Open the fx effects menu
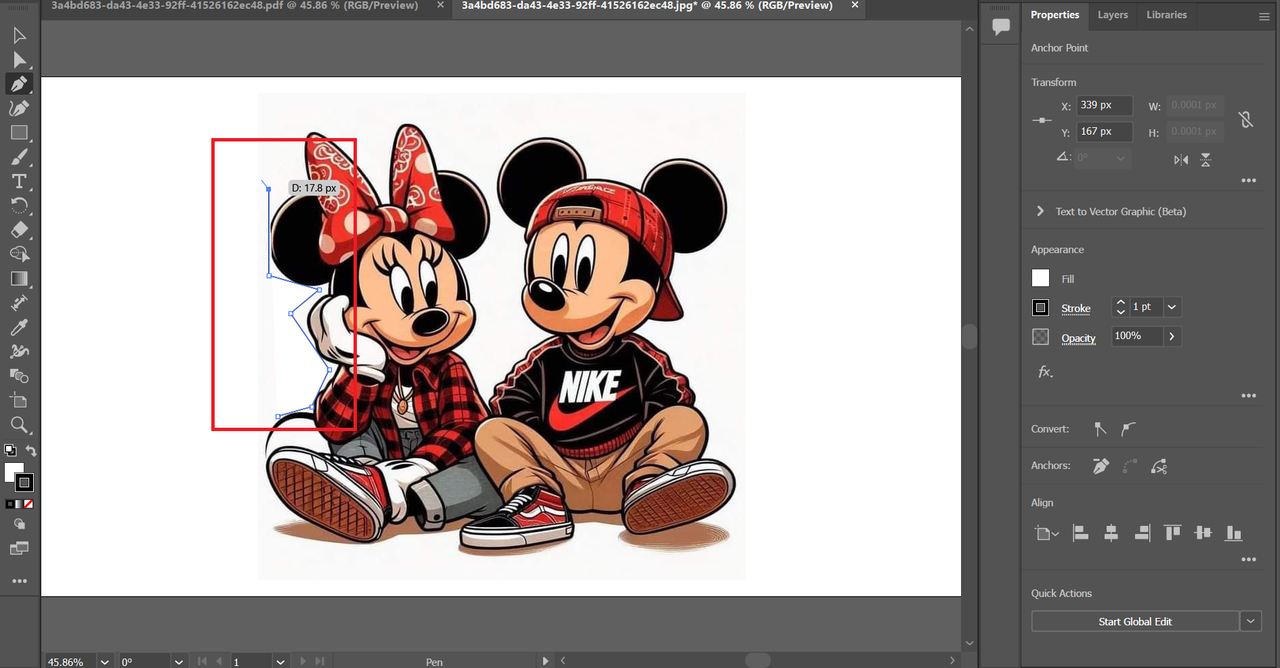 click(x=1045, y=372)
